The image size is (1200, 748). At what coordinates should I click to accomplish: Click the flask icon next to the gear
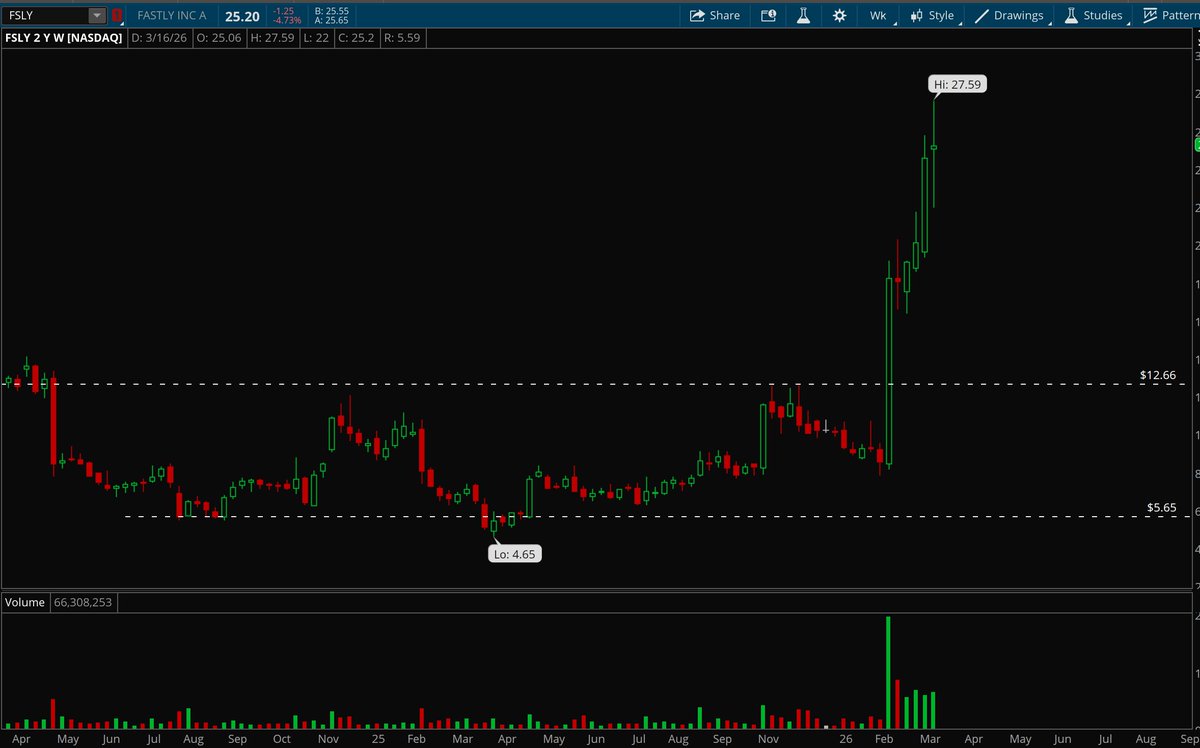coord(802,15)
